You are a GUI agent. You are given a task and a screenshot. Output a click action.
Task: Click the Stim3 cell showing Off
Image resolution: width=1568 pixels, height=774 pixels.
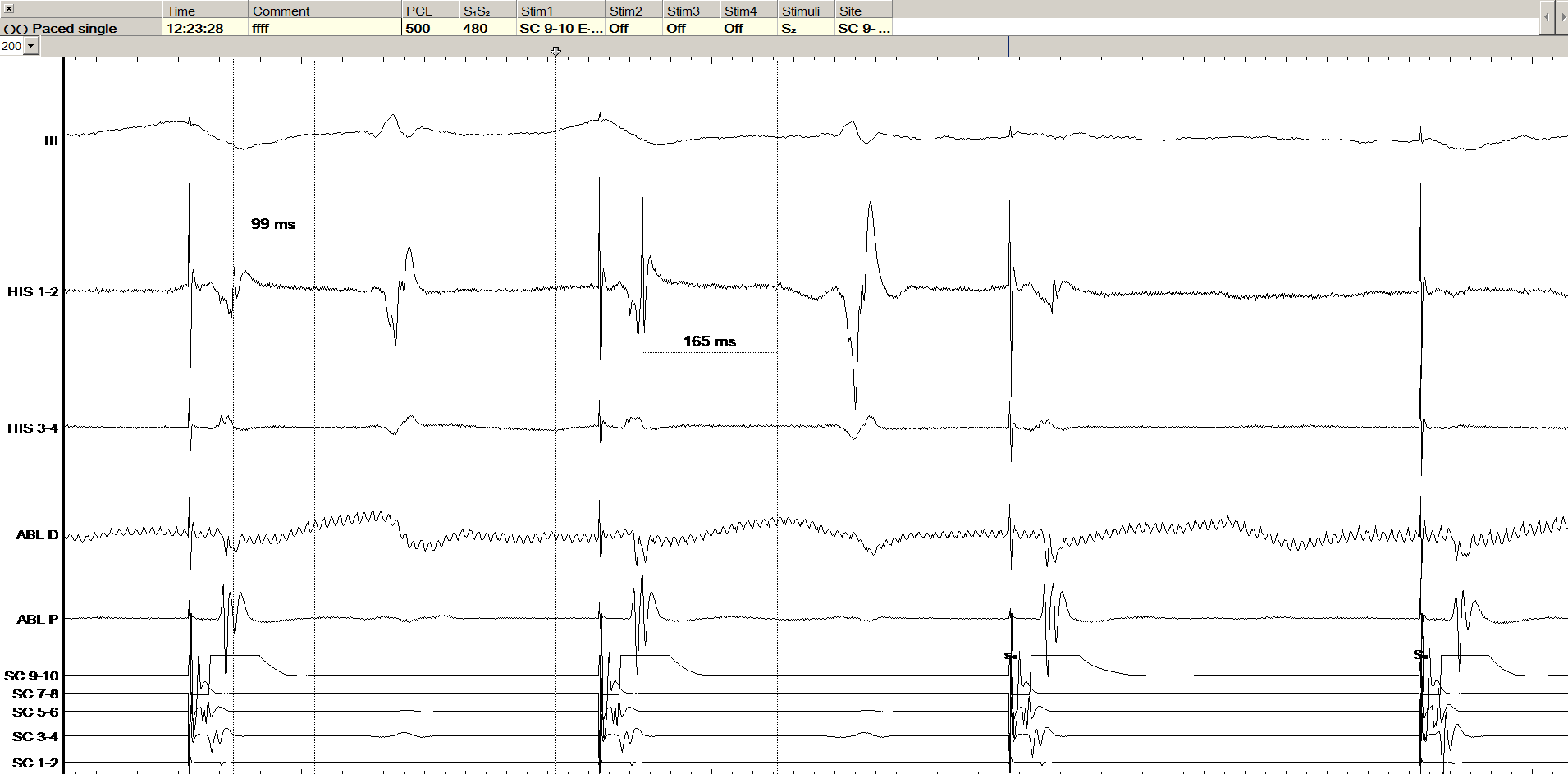tap(692, 28)
